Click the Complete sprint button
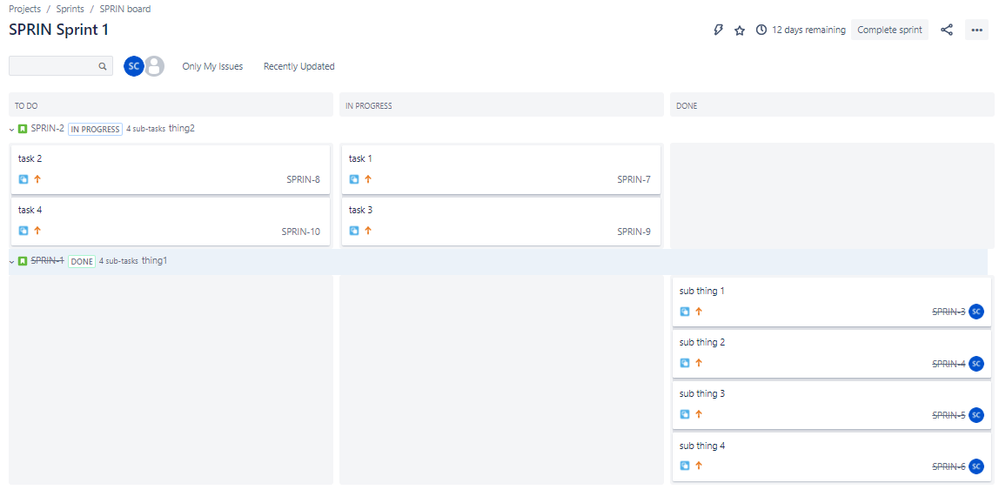Screen dimensions: 999x490 889,30
